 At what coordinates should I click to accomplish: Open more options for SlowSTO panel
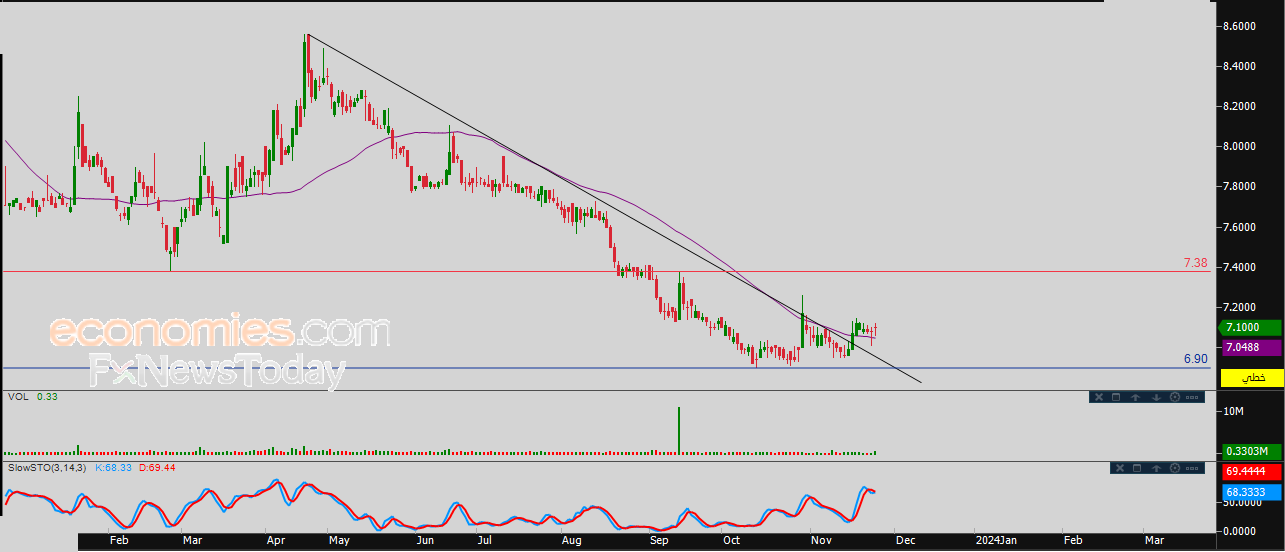click(1192, 468)
